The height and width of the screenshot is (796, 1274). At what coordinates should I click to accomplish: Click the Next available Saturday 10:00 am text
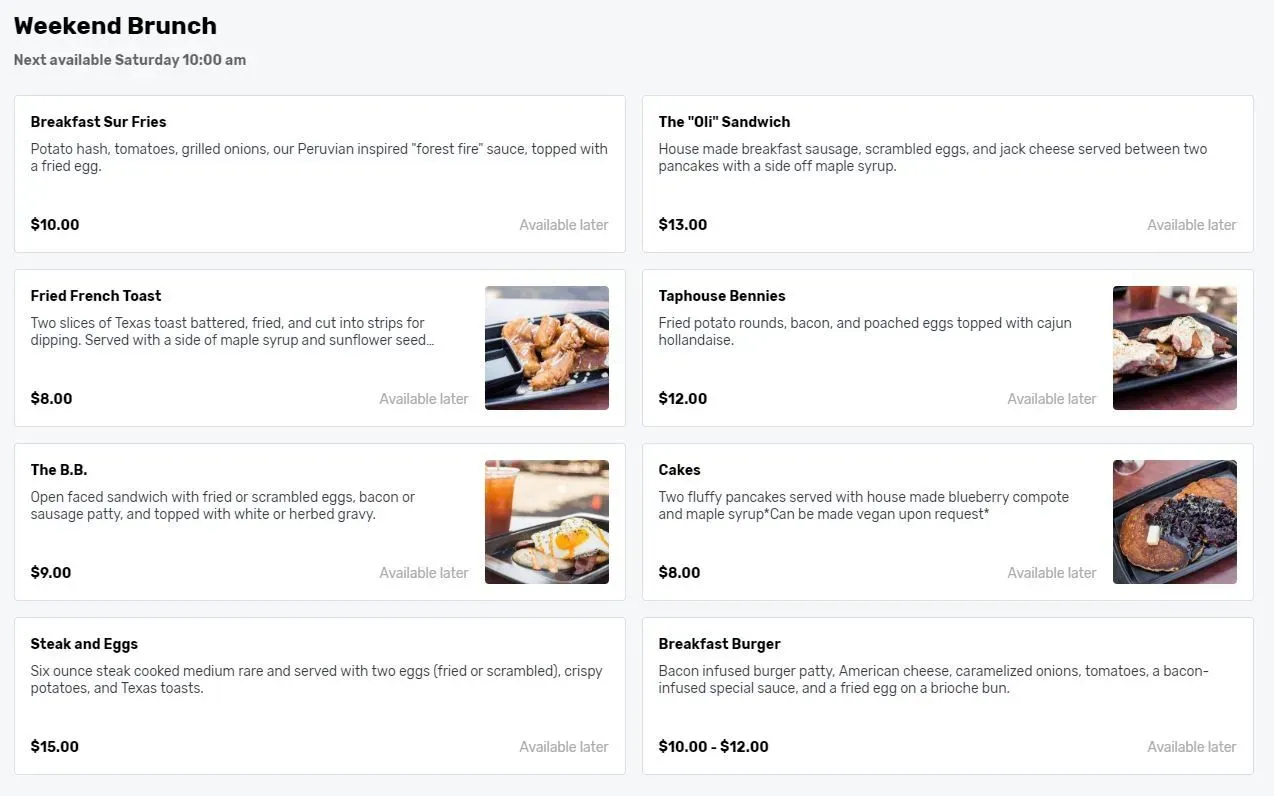tap(130, 60)
